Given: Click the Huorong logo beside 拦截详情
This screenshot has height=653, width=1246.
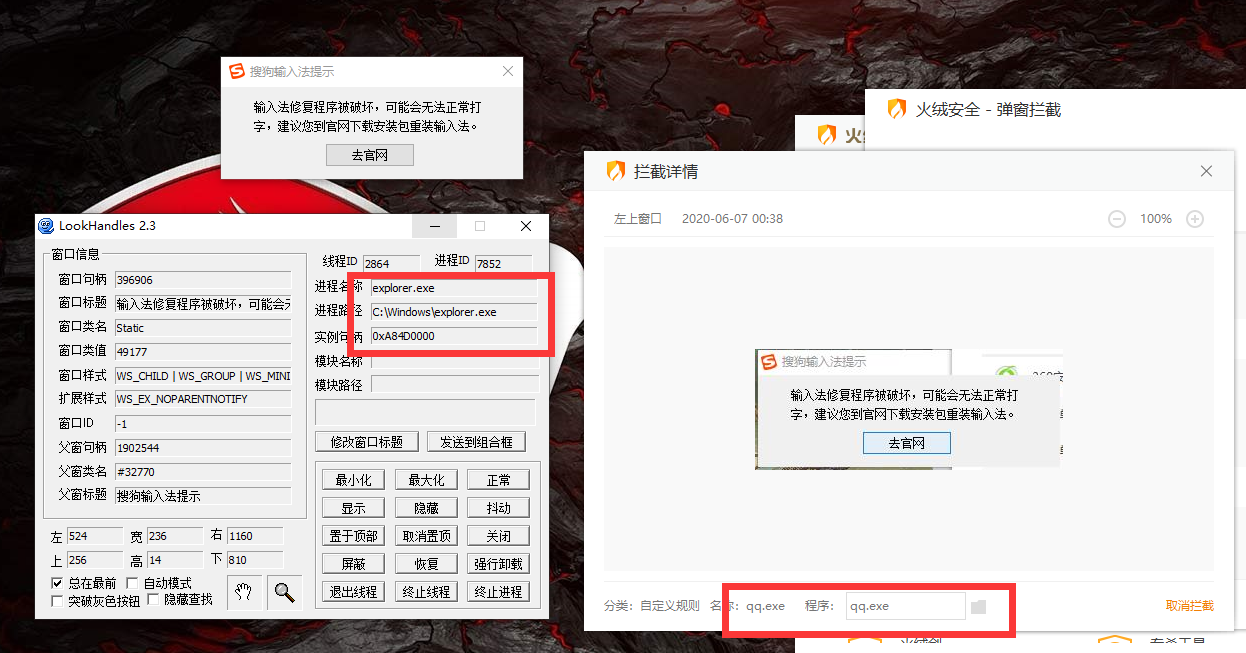Looking at the screenshot, I should click(x=616, y=171).
